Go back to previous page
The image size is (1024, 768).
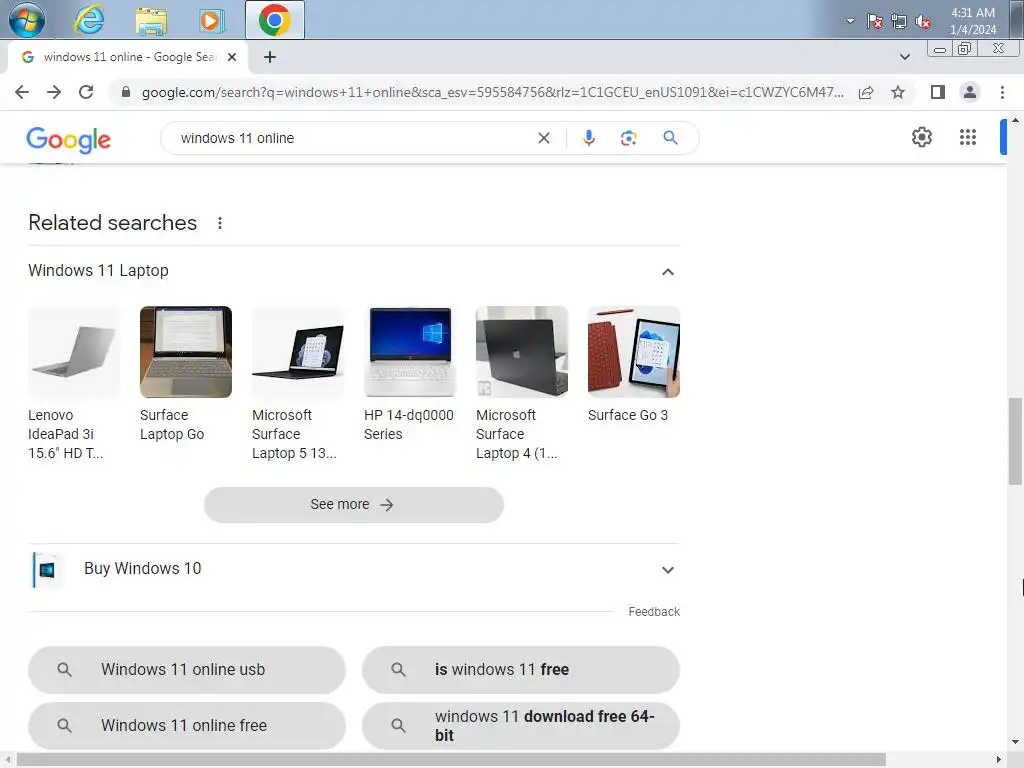point(22,92)
